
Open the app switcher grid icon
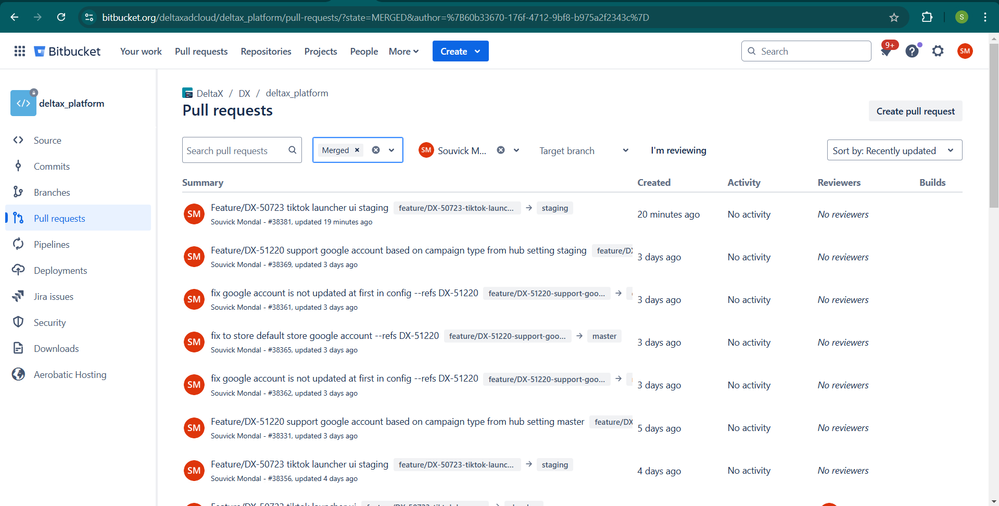pyautogui.click(x=20, y=51)
